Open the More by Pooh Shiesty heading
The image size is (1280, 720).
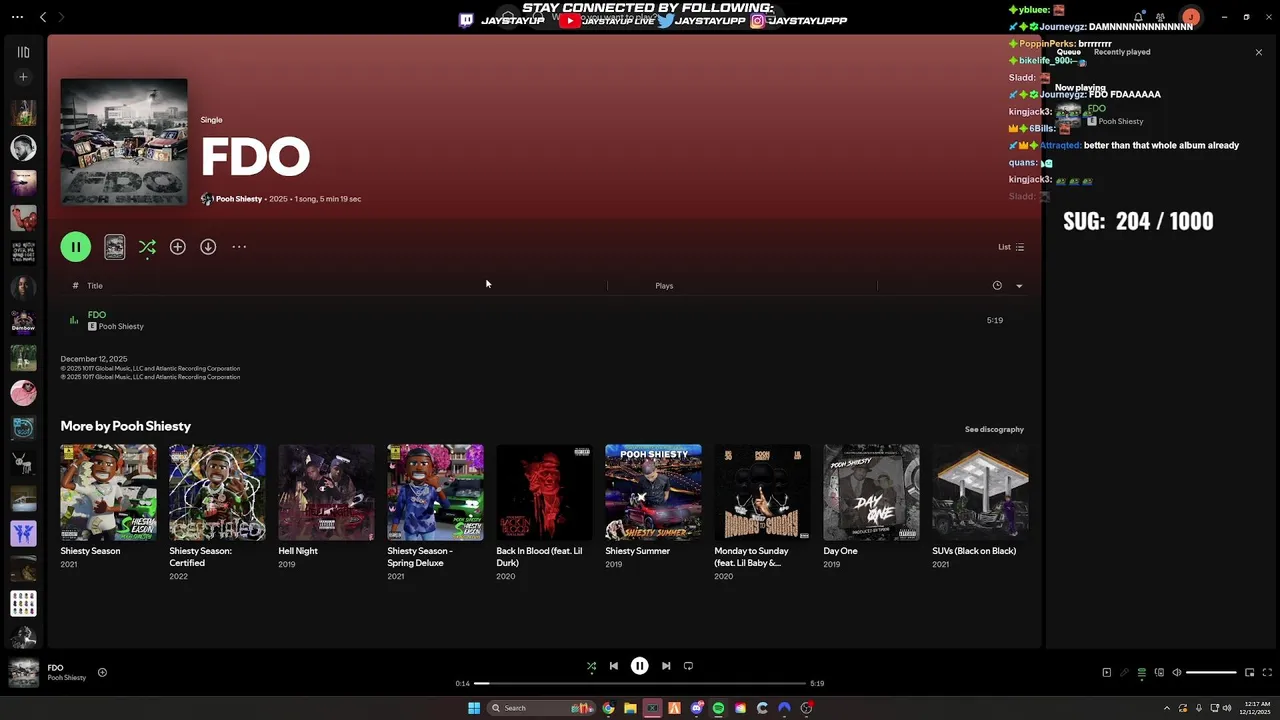[x=125, y=426]
